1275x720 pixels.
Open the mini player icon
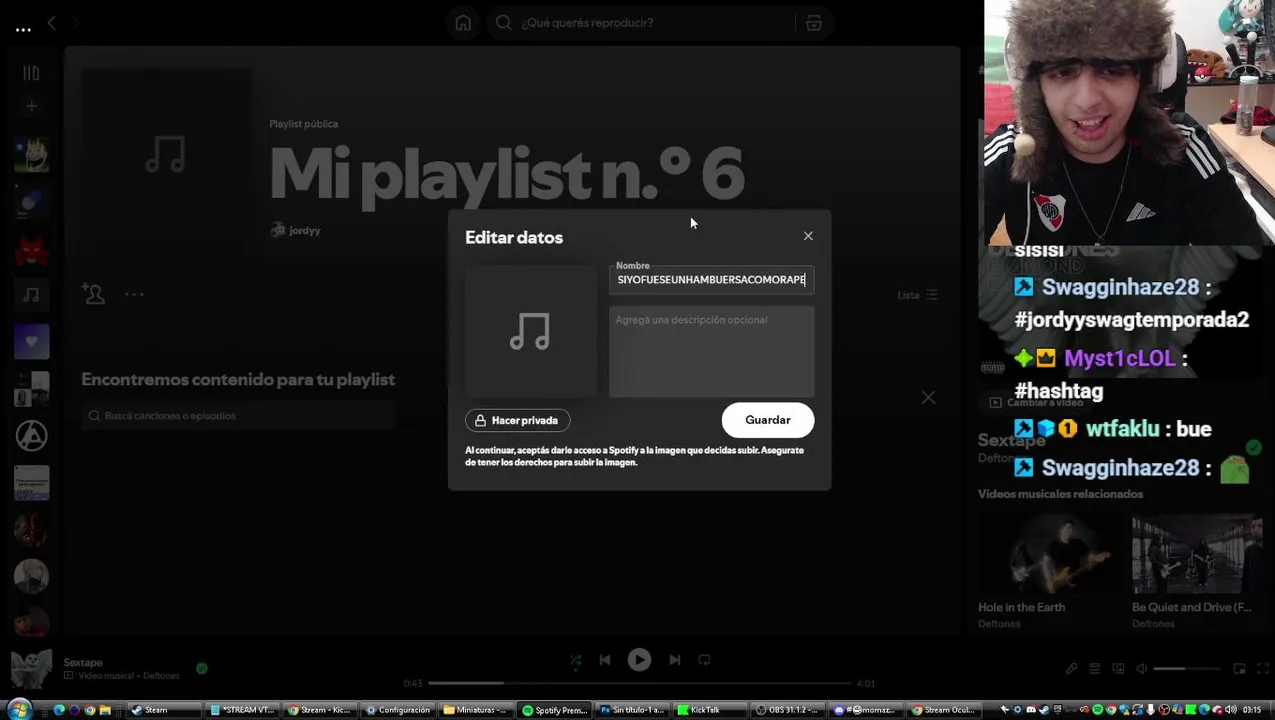tap(1239, 669)
